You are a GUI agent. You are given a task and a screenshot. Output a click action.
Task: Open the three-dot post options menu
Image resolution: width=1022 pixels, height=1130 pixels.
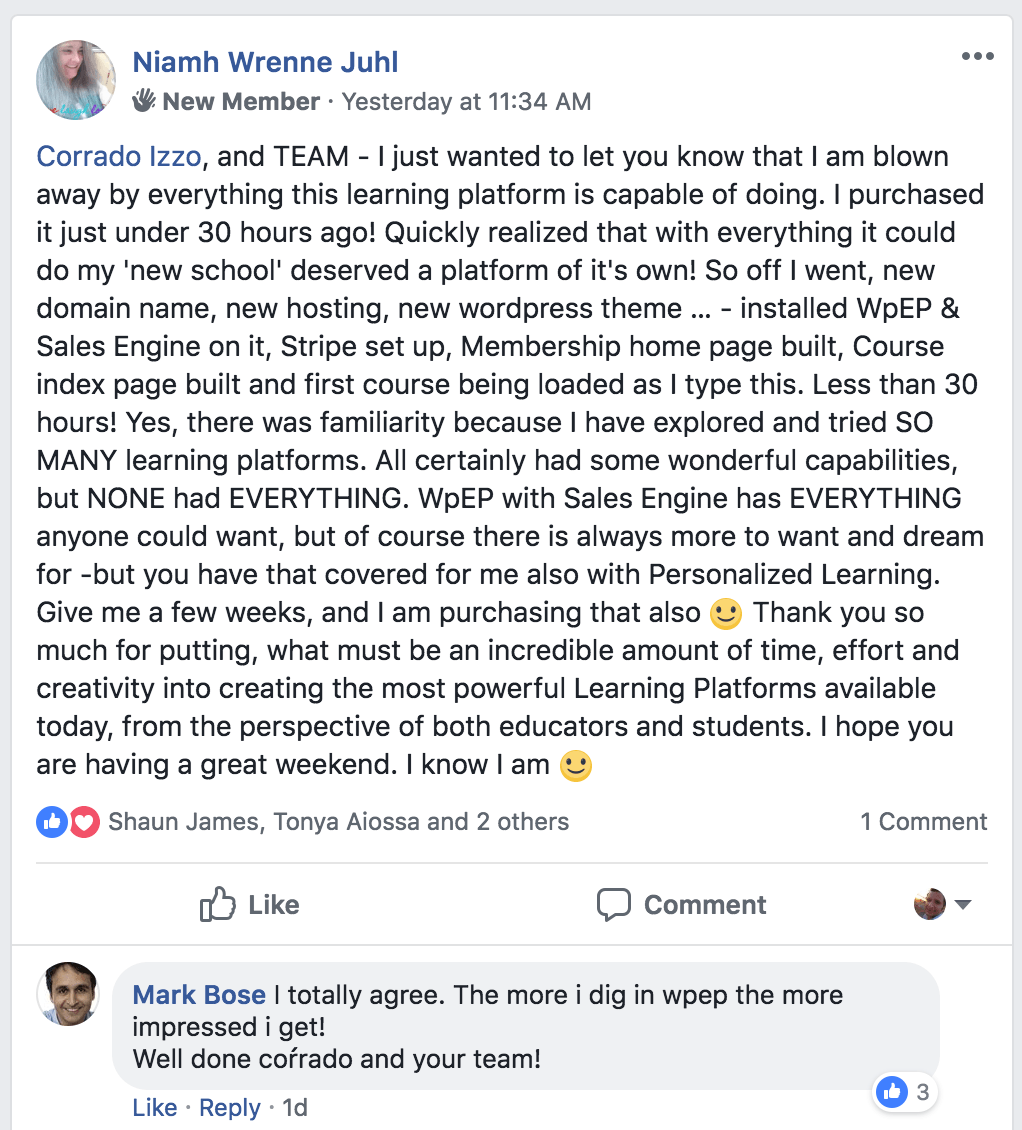pos(977,56)
